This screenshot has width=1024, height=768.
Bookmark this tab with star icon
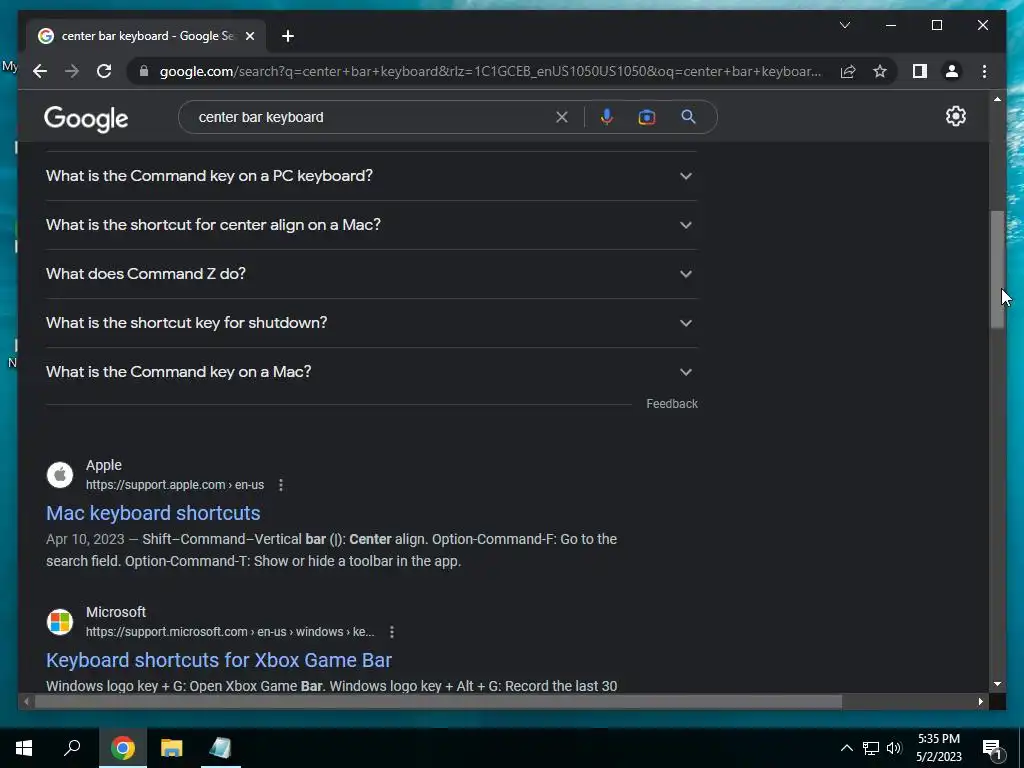[880, 71]
